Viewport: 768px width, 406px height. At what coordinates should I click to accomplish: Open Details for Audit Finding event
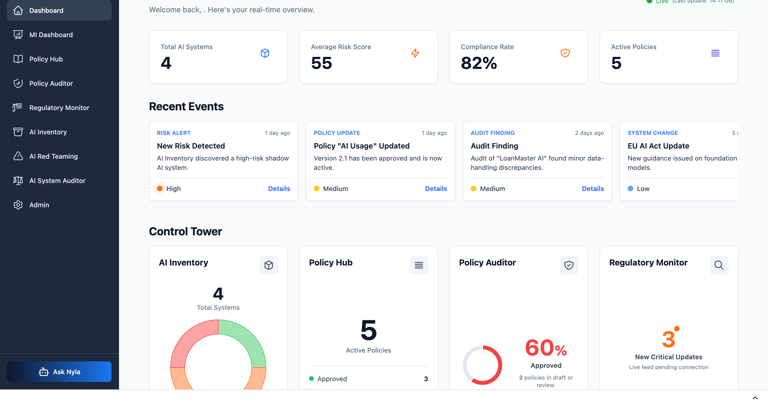pyautogui.click(x=593, y=189)
